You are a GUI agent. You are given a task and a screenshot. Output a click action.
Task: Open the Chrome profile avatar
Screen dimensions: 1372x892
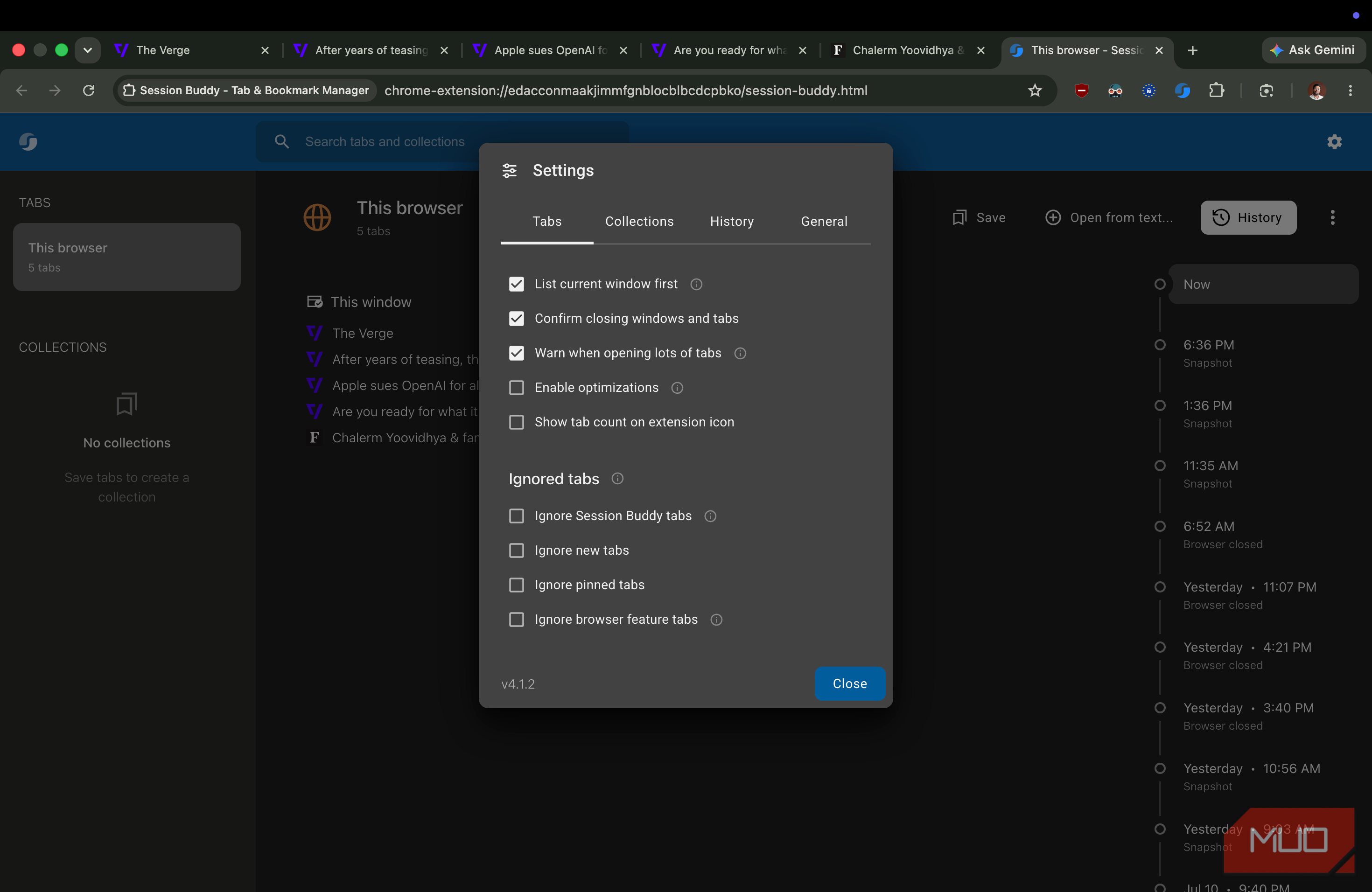click(x=1316, y=91)
